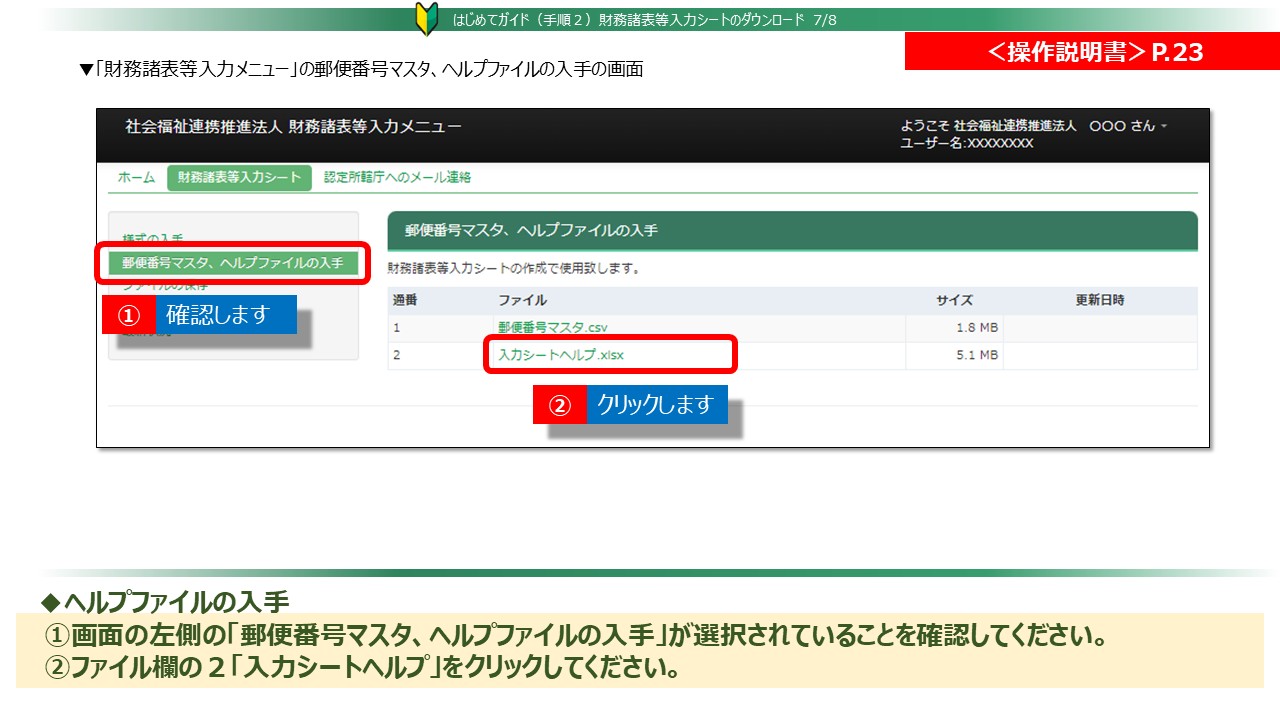Open 認定所轄庁へのメール連絡 tab

click(x=397, y=177)
